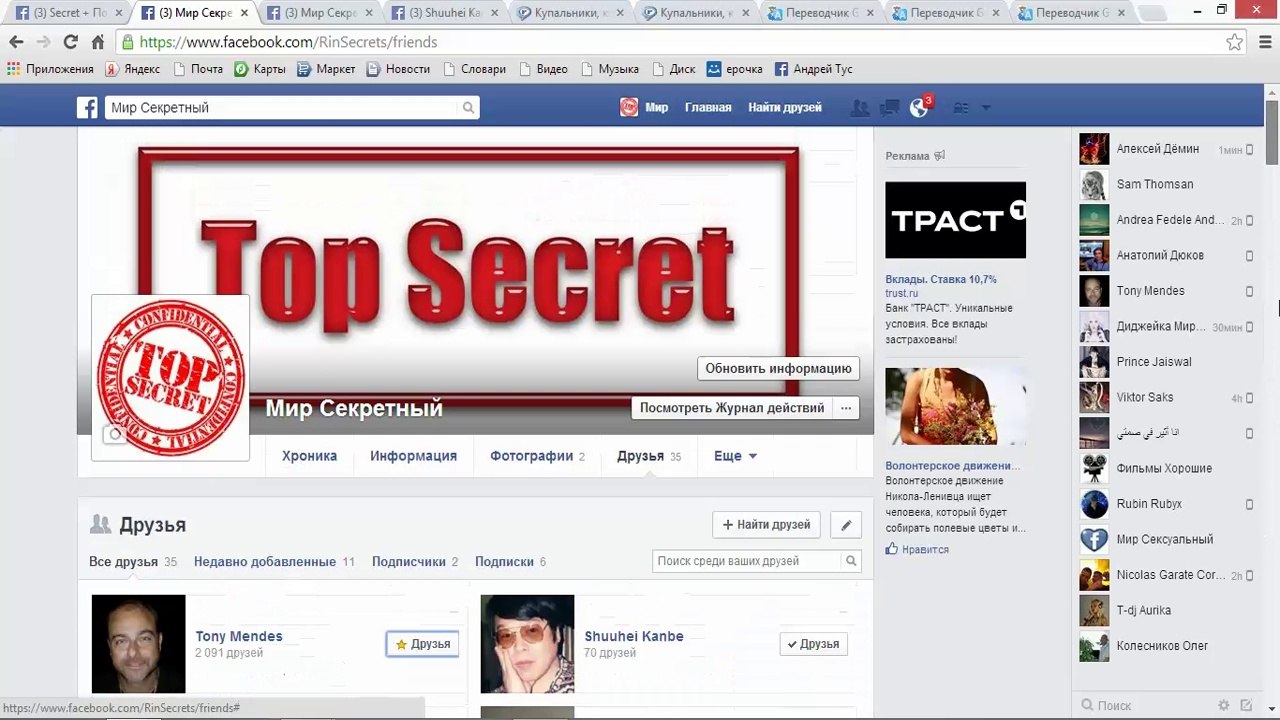
Task: Click the megaphone icon next to Реклама
Action: pyautogui.click(x=938, y=156)
